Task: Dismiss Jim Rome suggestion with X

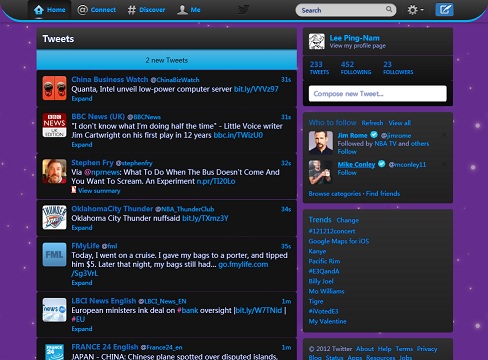Action: pyautogui.click(x=444, y=135)
